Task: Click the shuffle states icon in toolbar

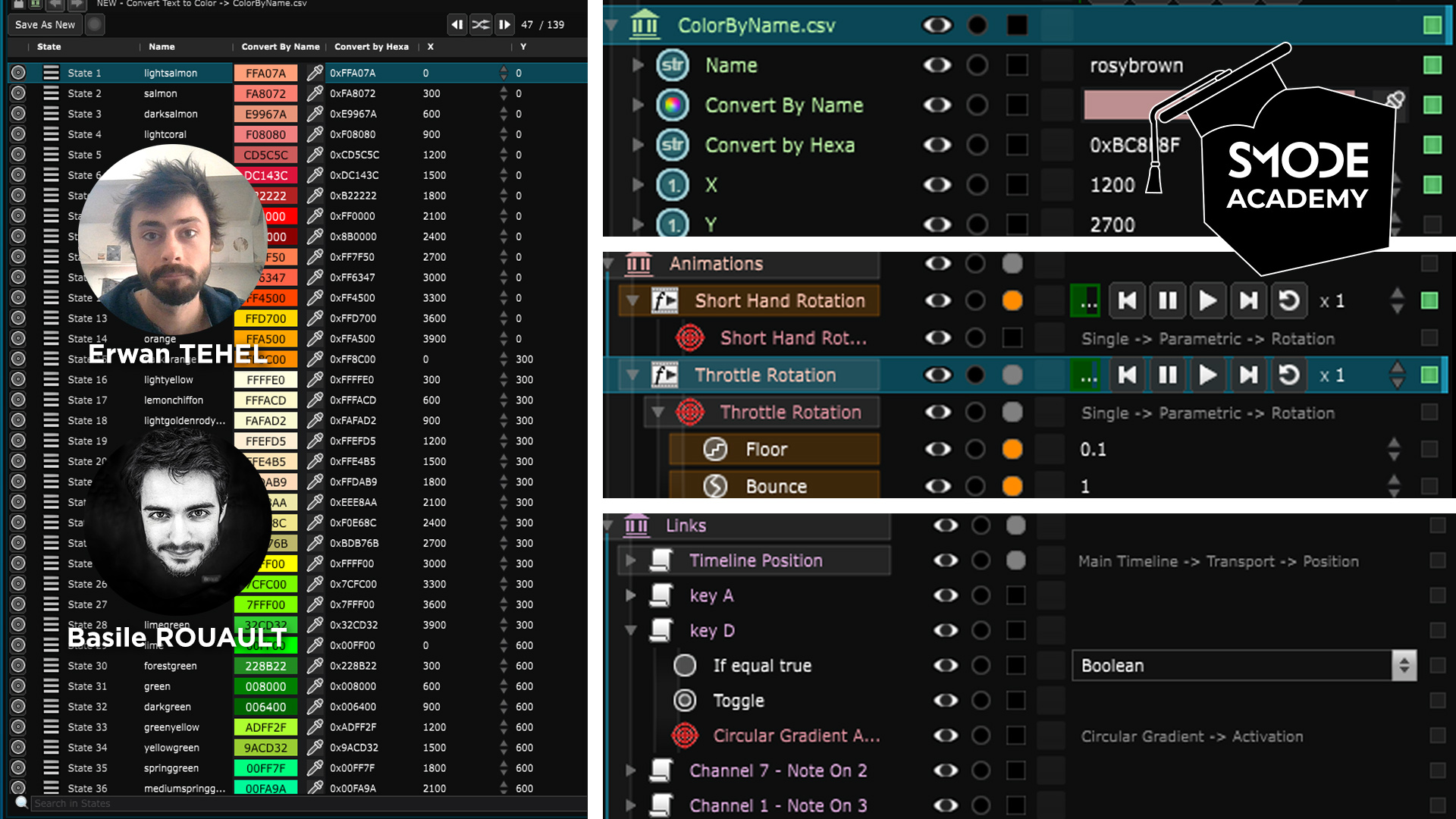Action: (x=481, y=24)
